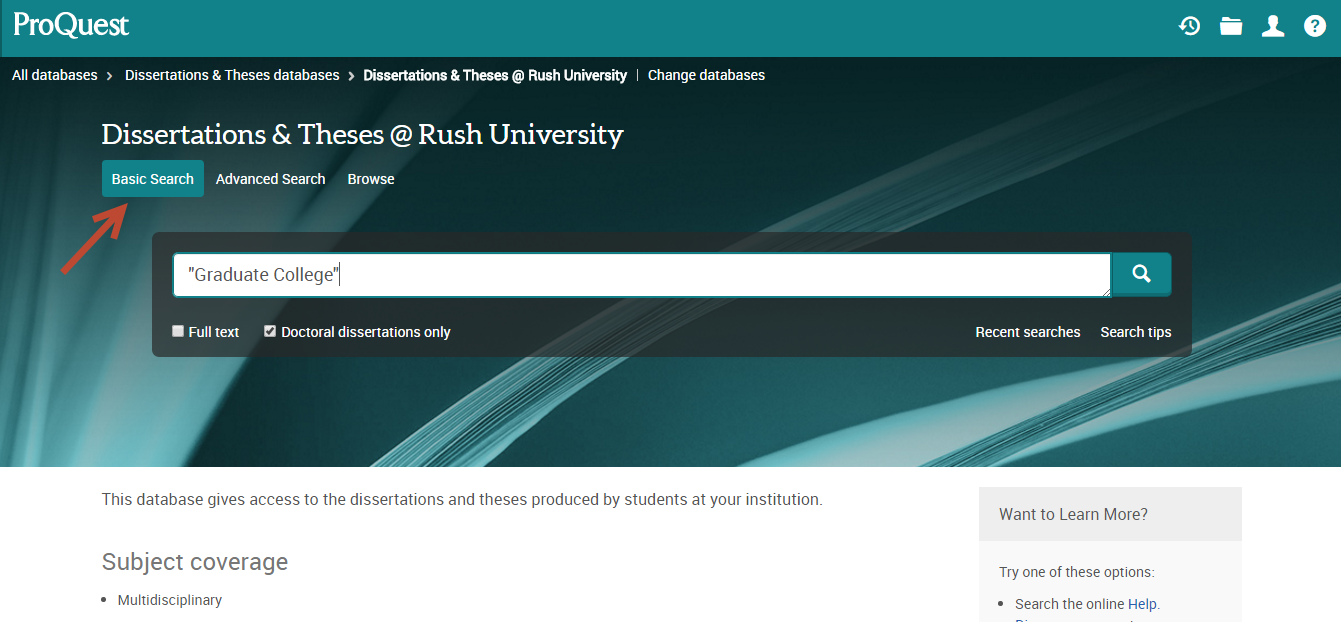Open the Browse tab
Image resolution: width=1341 pixels, height=622 pixels.
pos(371,179)
